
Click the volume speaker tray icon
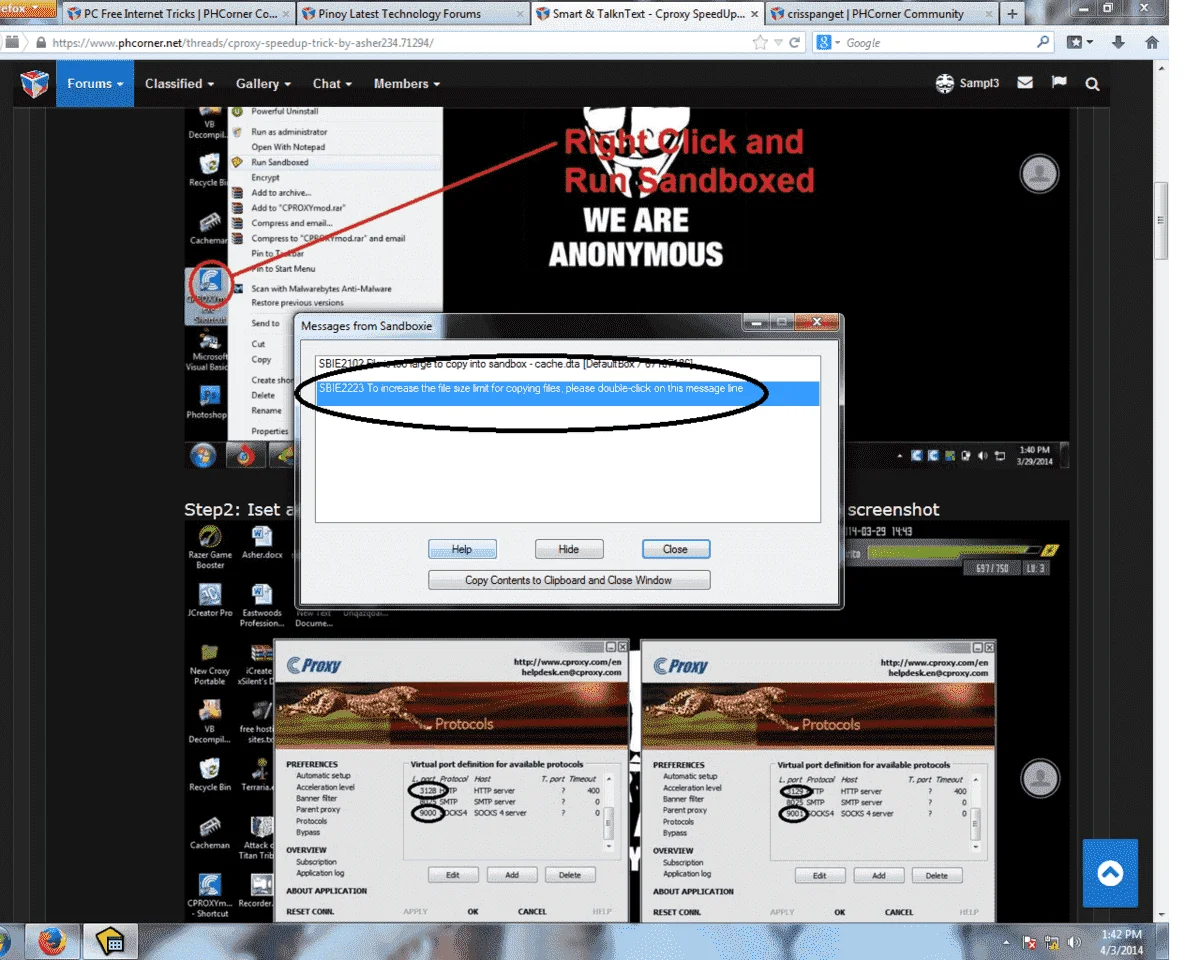1075,942
